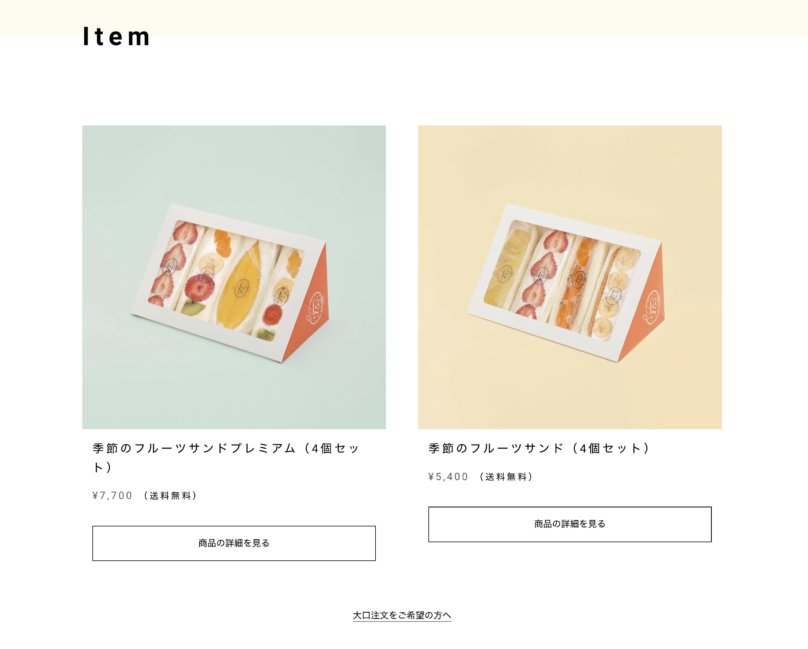Click the orange logo on premium box side
Screen dimensions: 808x649
pos(315,309)
